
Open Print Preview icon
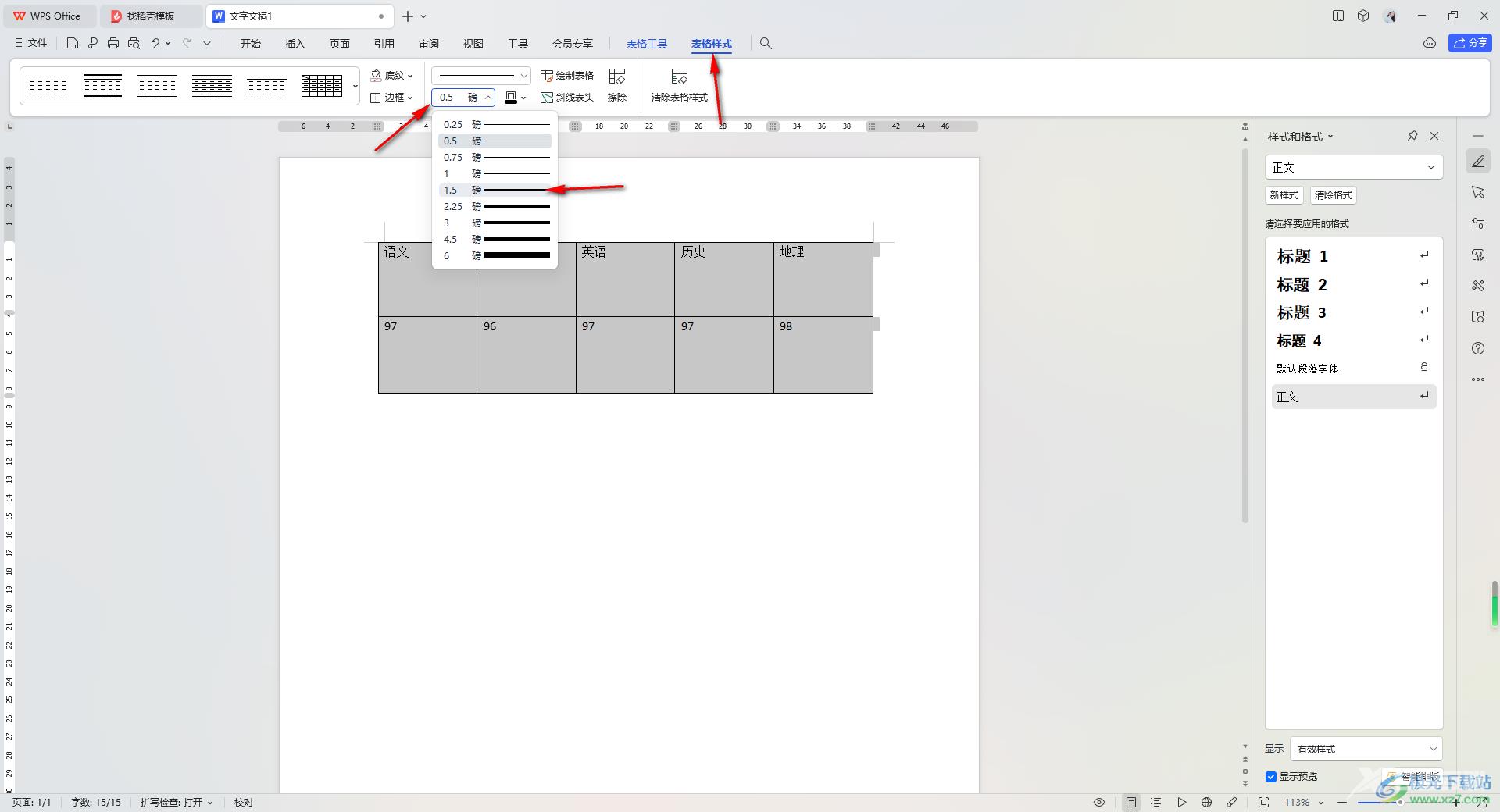(134, 44)
